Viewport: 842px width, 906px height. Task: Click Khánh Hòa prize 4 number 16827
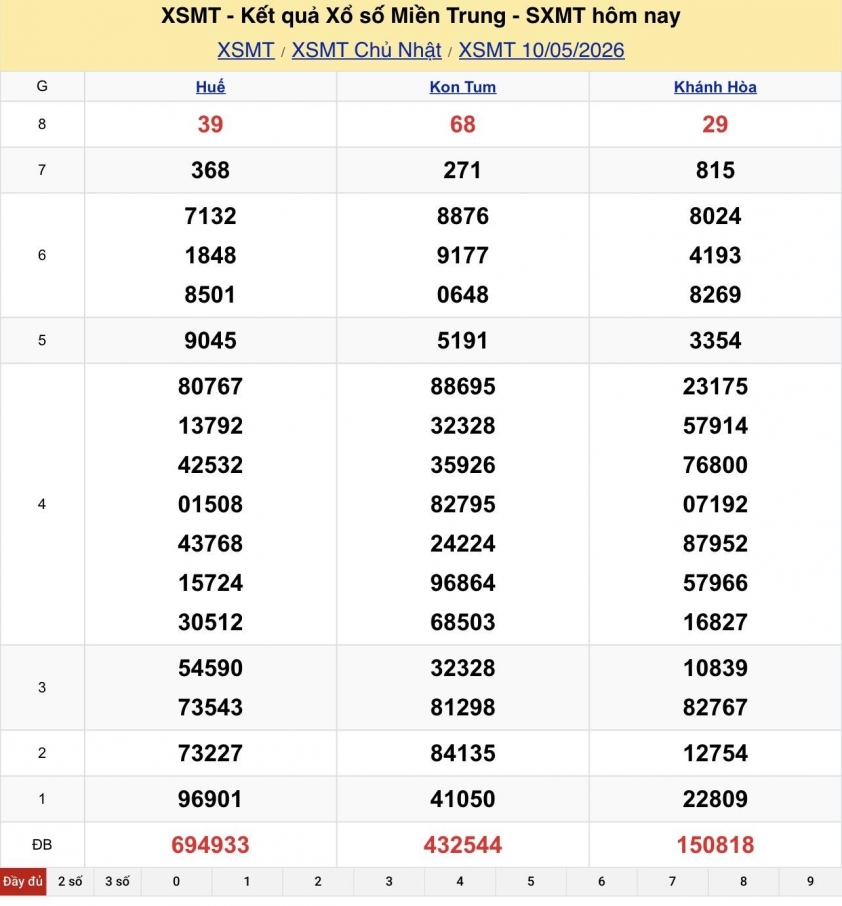(715, 622)
